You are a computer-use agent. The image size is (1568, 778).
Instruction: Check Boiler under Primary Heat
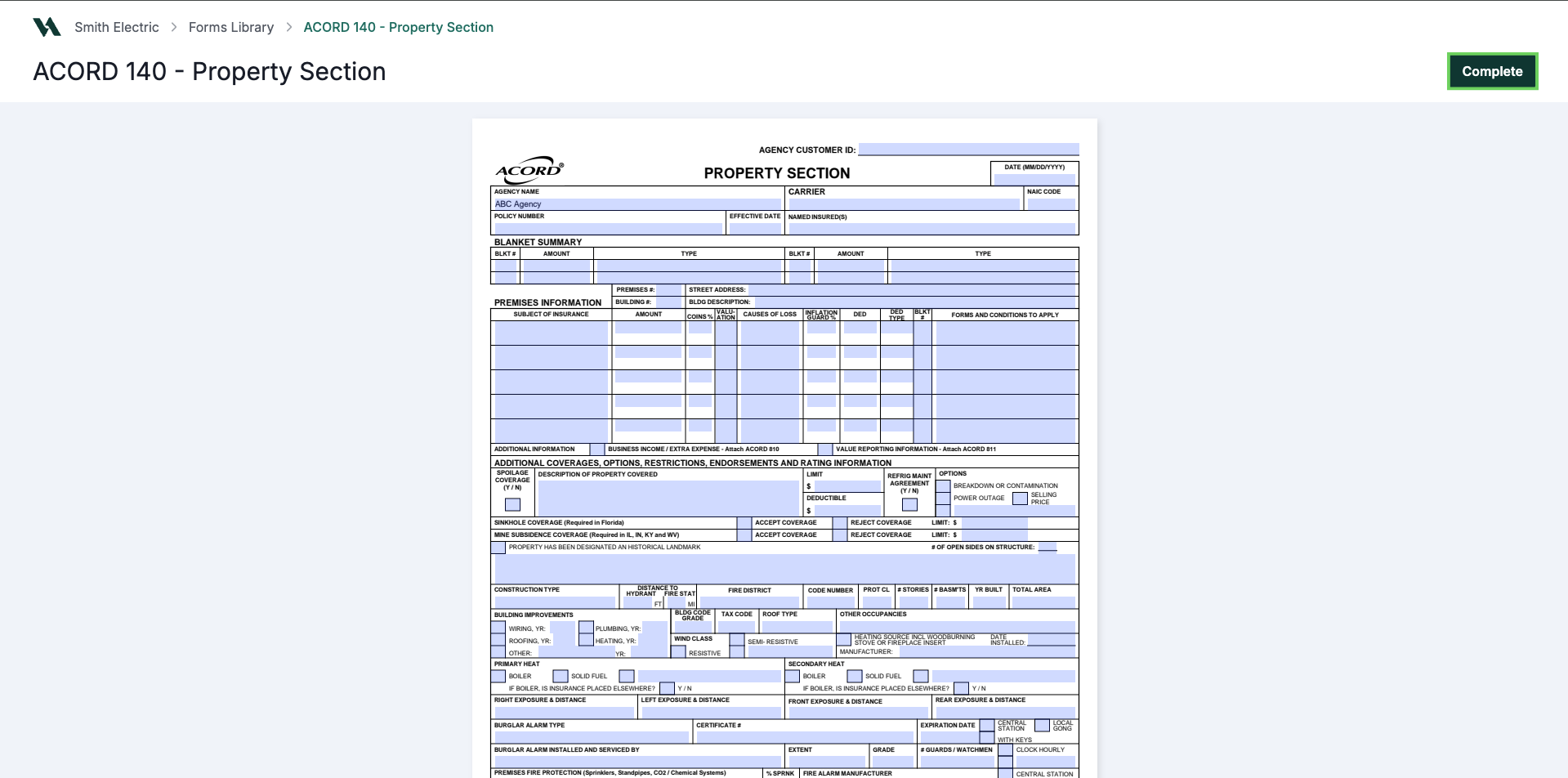[x=498, y=677]
